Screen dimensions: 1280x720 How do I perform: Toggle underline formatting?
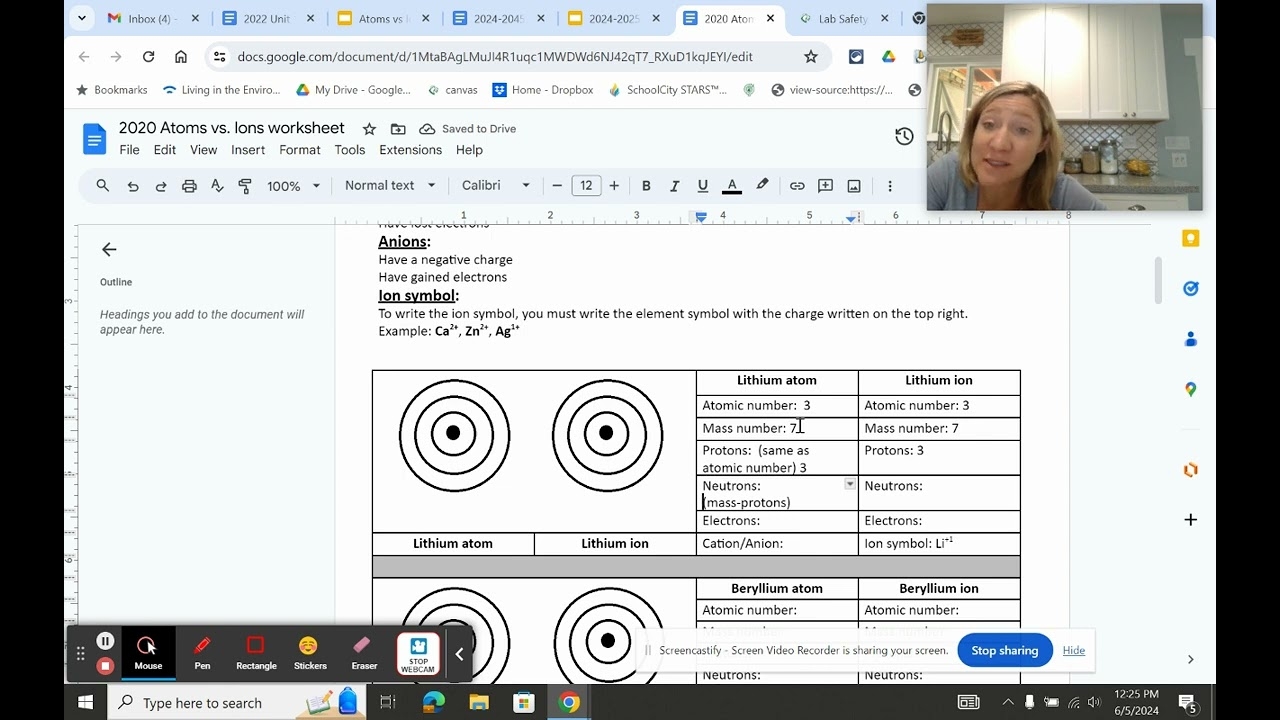(702, 186)
